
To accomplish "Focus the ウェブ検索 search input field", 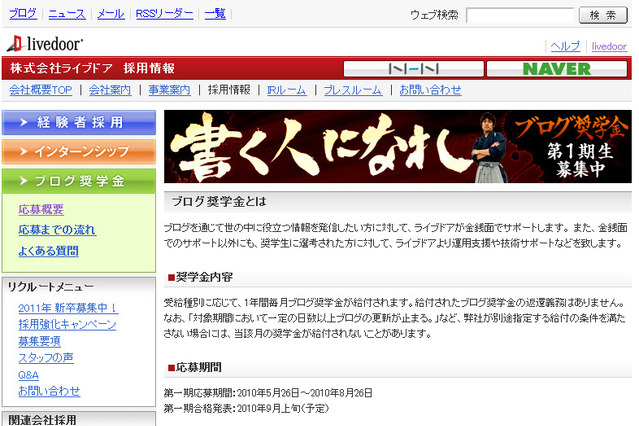I will pyautogui.click(x=520, y=16).
